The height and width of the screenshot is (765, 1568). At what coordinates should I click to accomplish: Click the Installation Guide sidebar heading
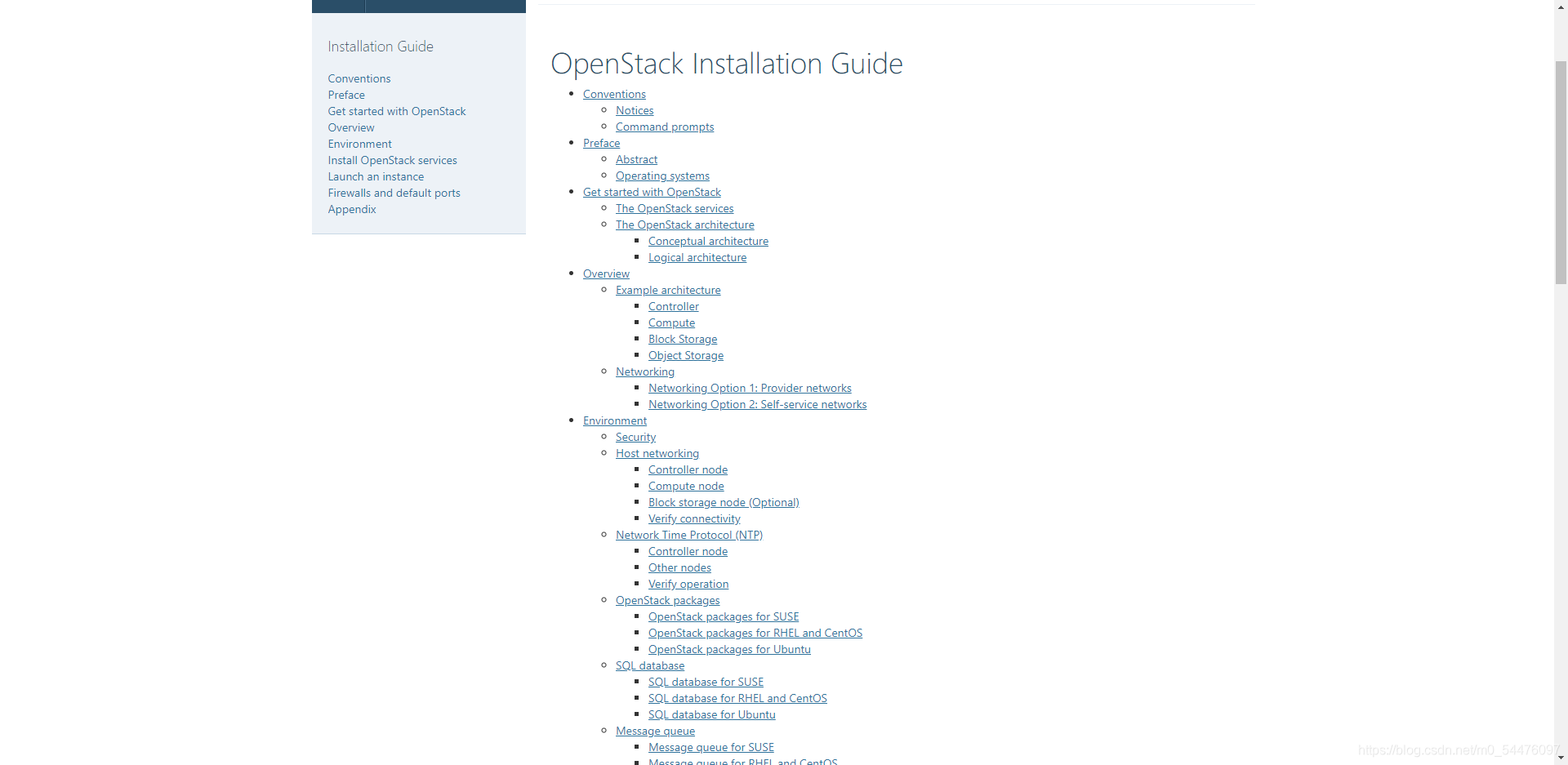click(x=381, y=47)
